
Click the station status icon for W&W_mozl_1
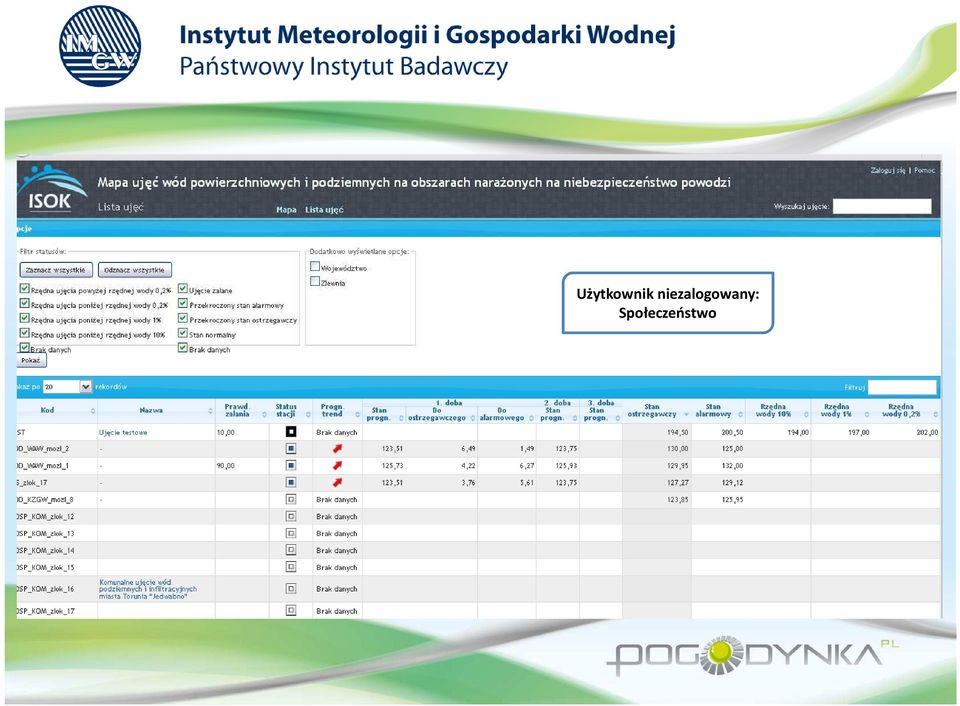pos(291,466)
